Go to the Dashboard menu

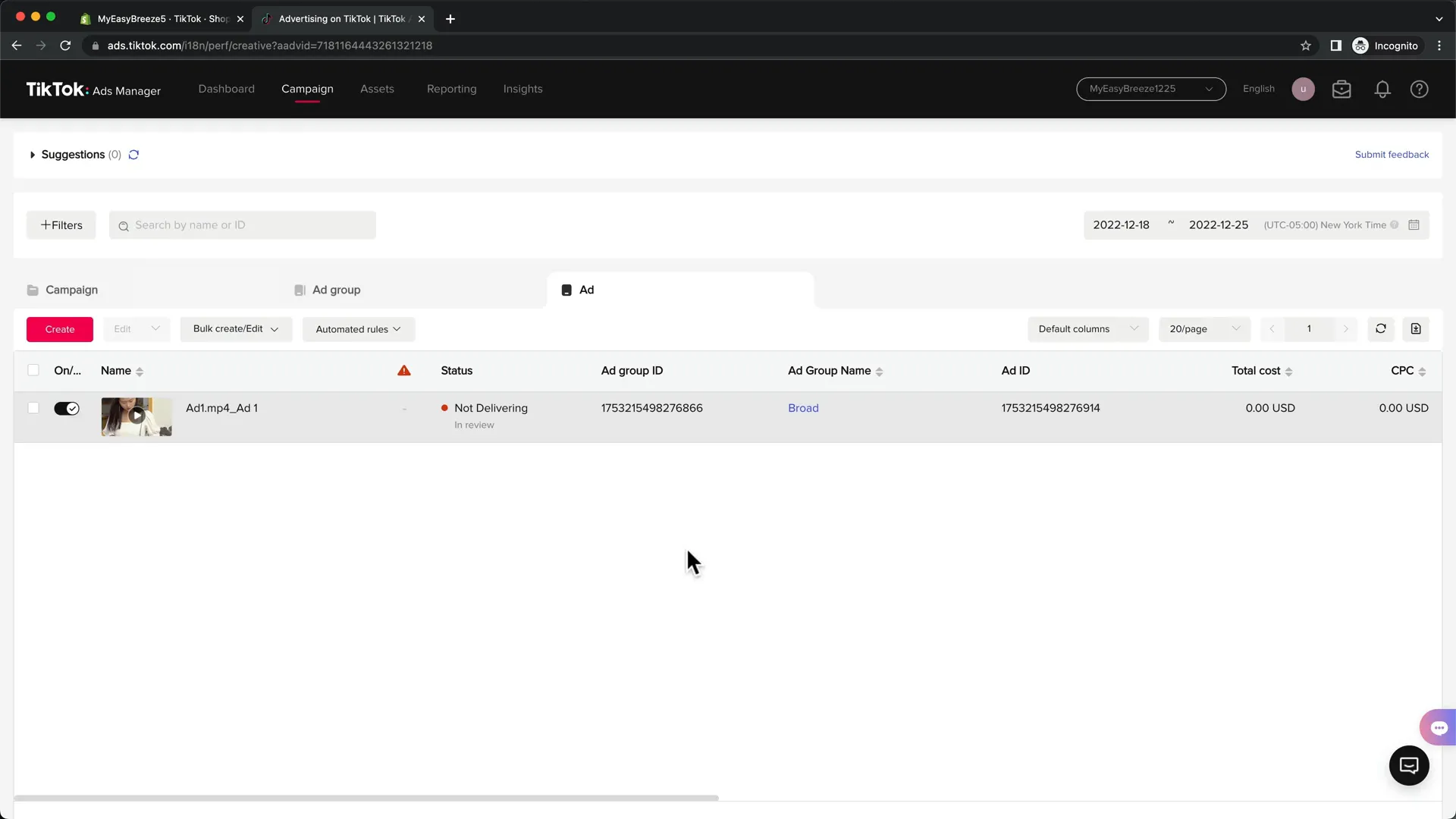226,89
